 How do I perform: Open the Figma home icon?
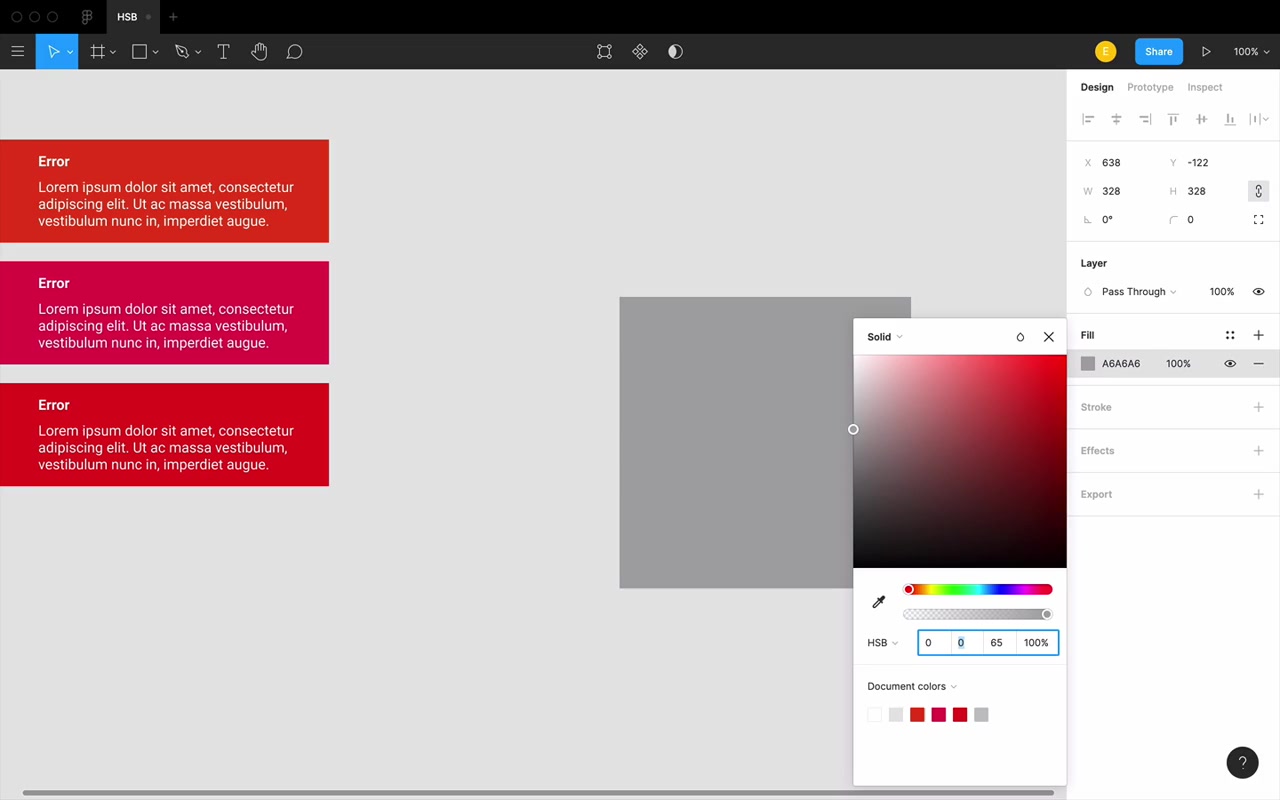pos(87,17)
